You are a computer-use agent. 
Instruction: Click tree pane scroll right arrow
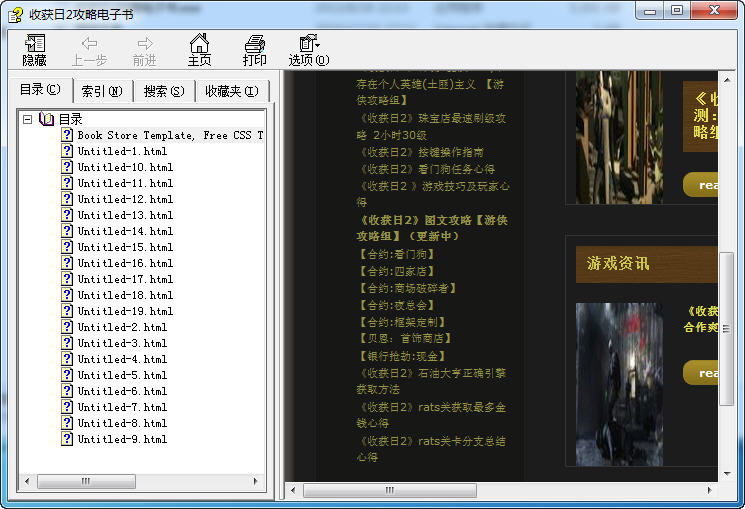coord(256,481)
